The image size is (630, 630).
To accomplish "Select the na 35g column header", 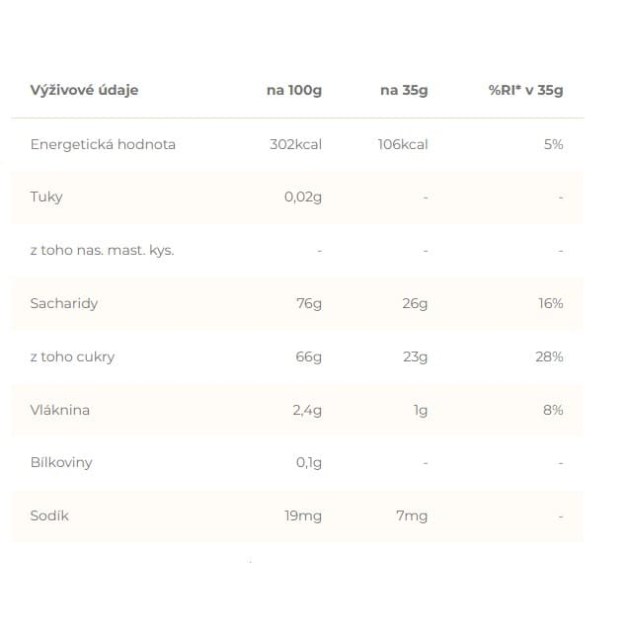I will (x=404, y=90).
